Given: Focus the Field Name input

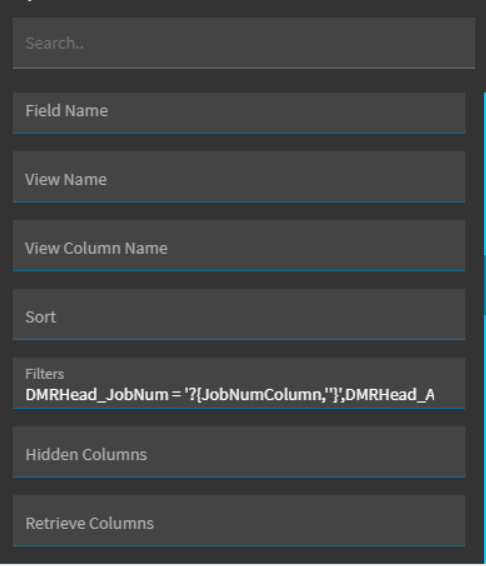Looking at the screenshot, I should tap(239, 113).
